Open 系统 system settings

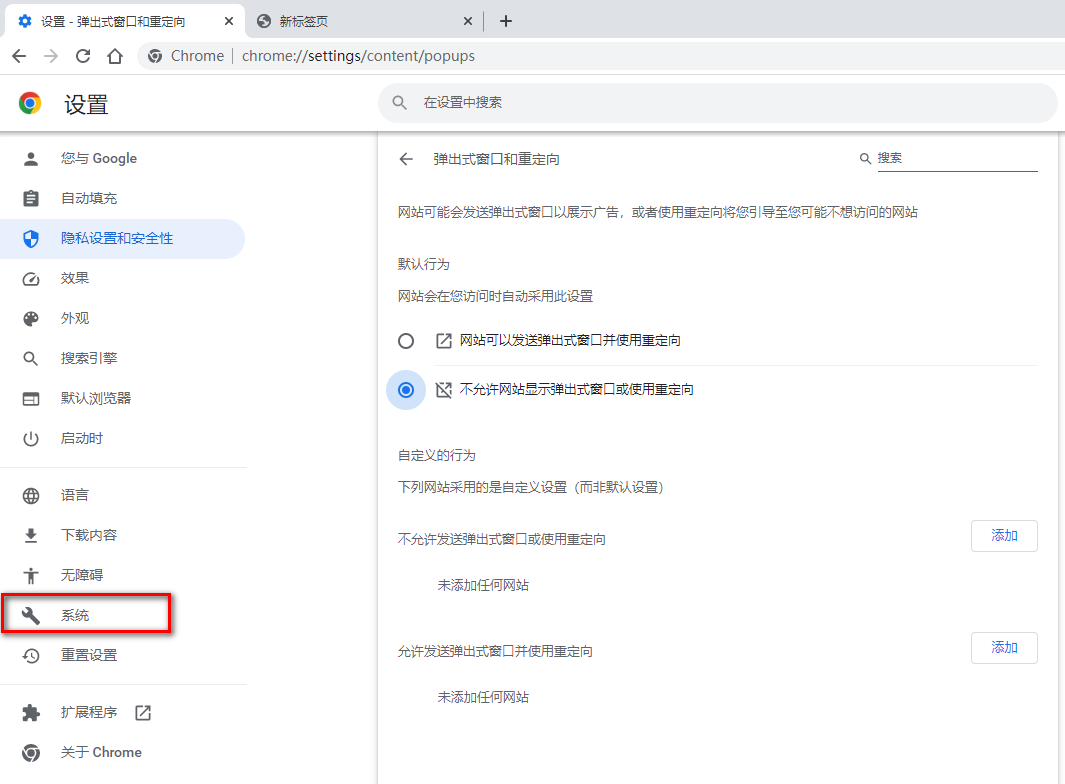tap(122, 615)
